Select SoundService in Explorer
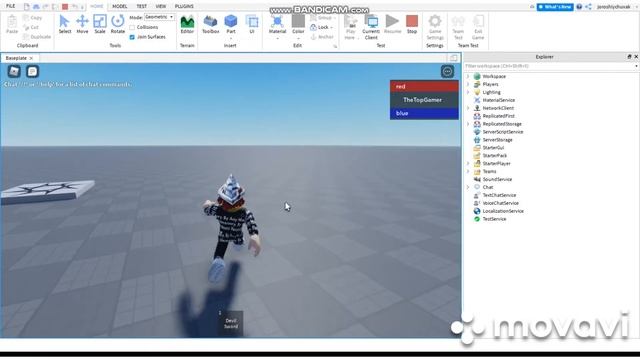 (x=497, y=179)
